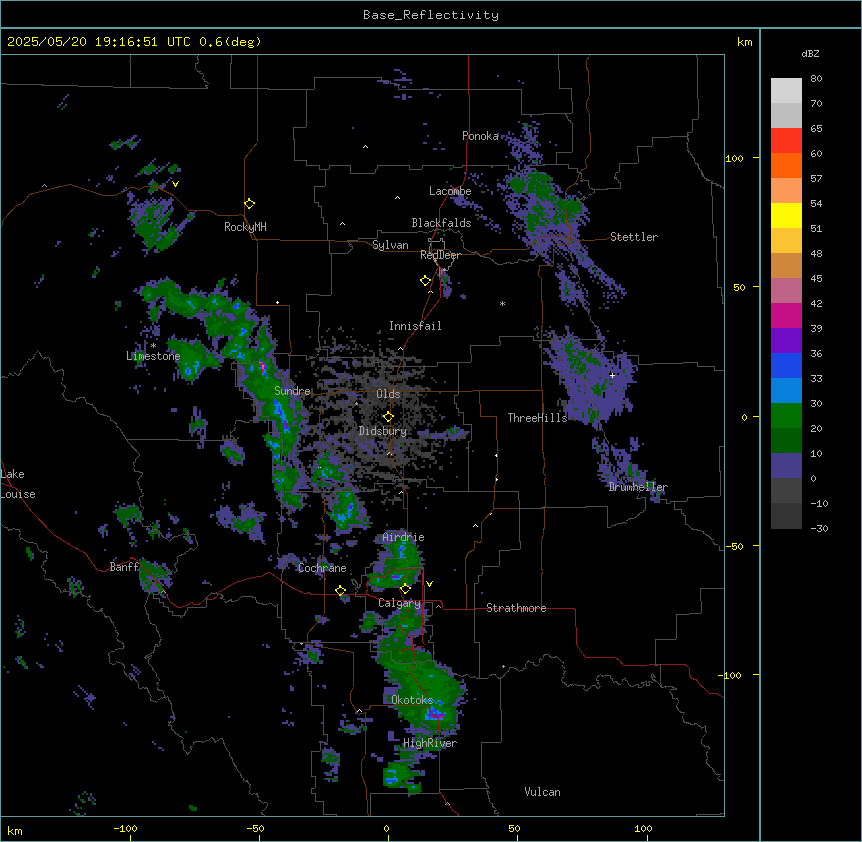Click the Ponoka city label
The image size is (862, 842).
tap(480, 136)
